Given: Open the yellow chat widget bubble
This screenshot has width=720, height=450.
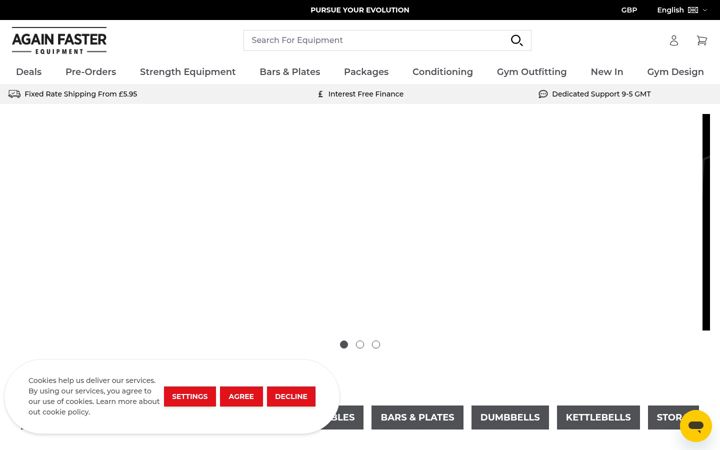Looking at the screenshot, I should pyautogui.click(x=696, y=426).
